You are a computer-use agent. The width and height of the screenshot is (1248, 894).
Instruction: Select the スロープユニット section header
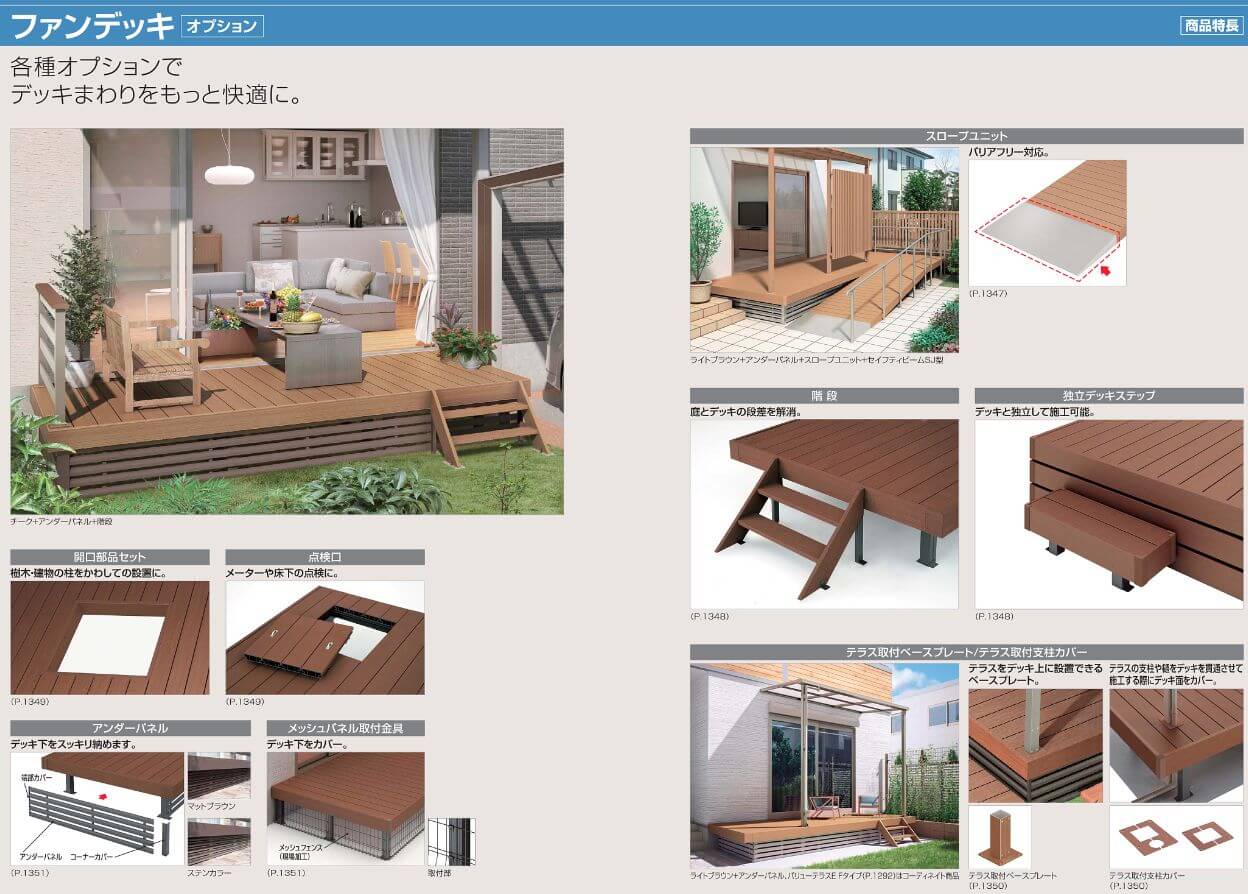tap(967, 136)
